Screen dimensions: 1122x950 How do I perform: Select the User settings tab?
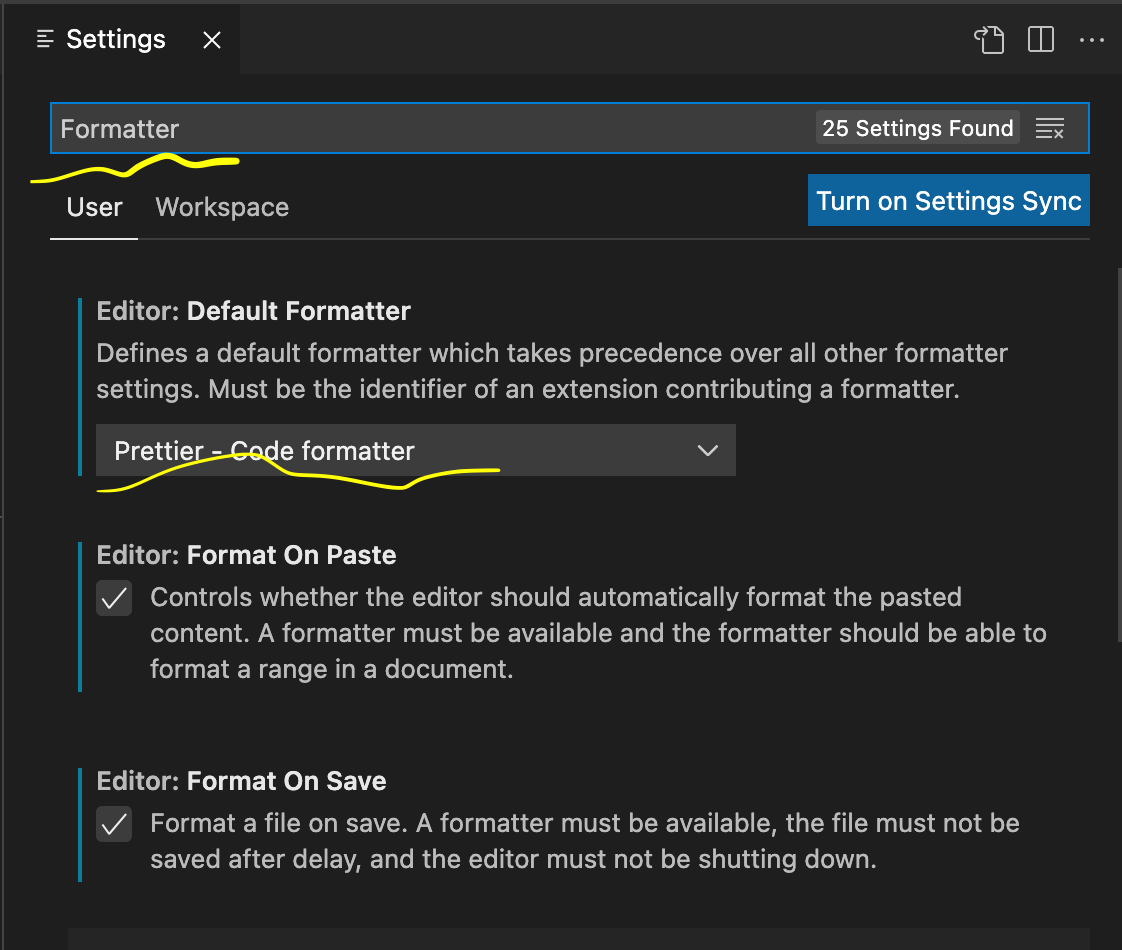93,207
